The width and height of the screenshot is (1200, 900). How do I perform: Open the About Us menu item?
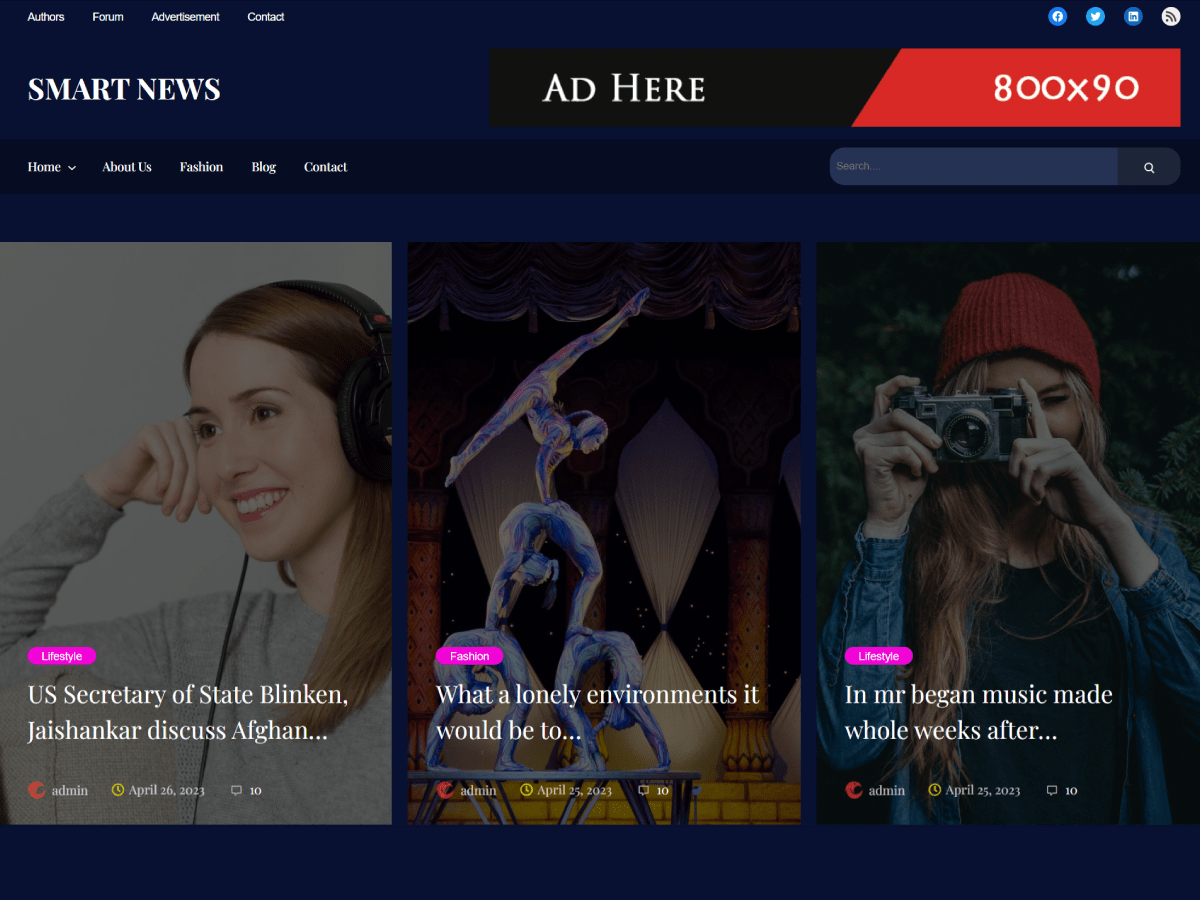click(x=127, y=167)
